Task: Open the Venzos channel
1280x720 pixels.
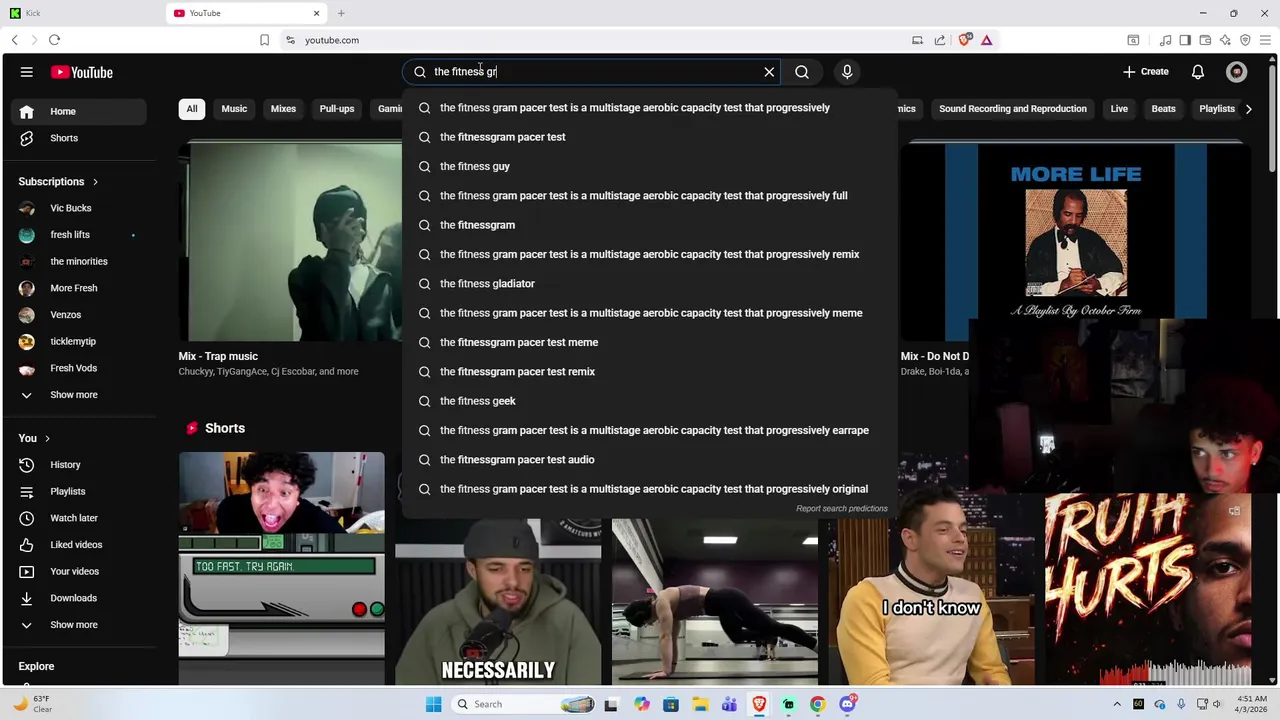Action: 80,315
